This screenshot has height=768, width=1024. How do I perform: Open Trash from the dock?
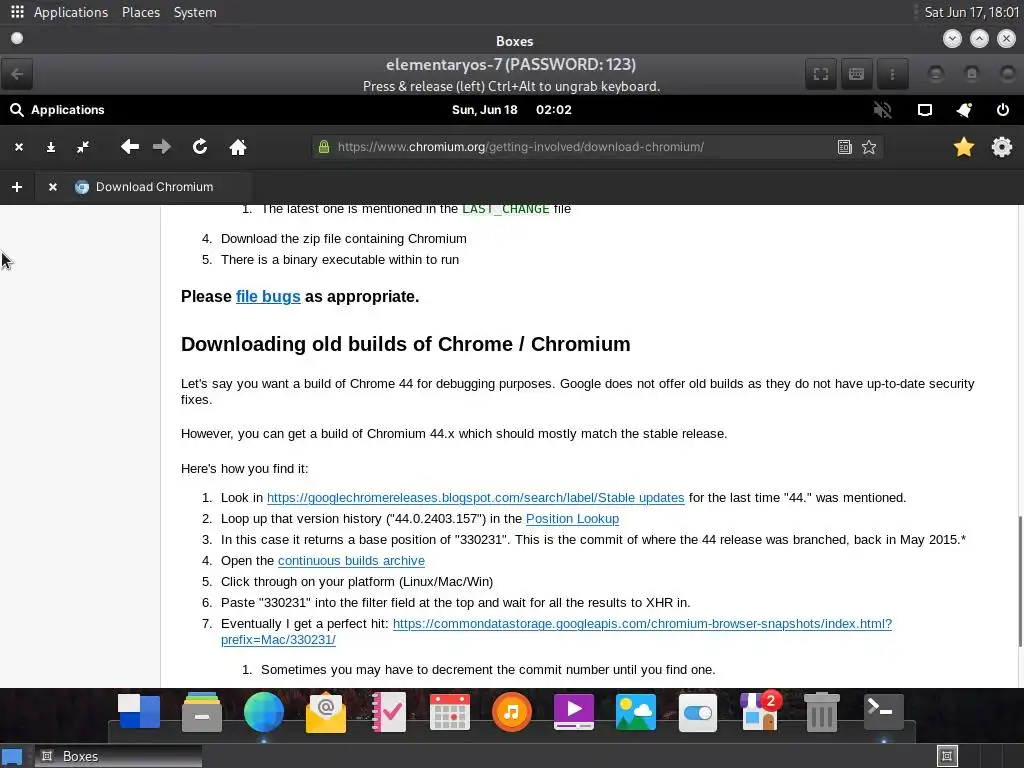(821, 712)
